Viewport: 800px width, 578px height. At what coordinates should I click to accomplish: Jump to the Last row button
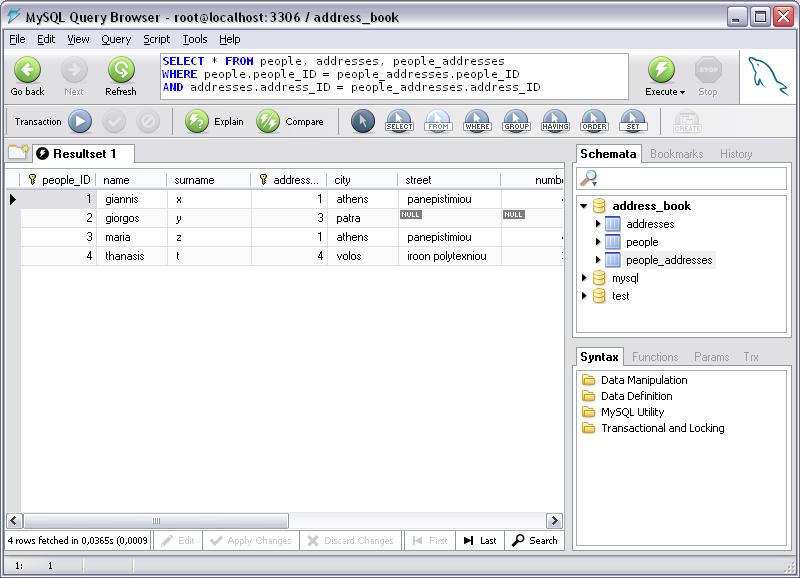480,541
